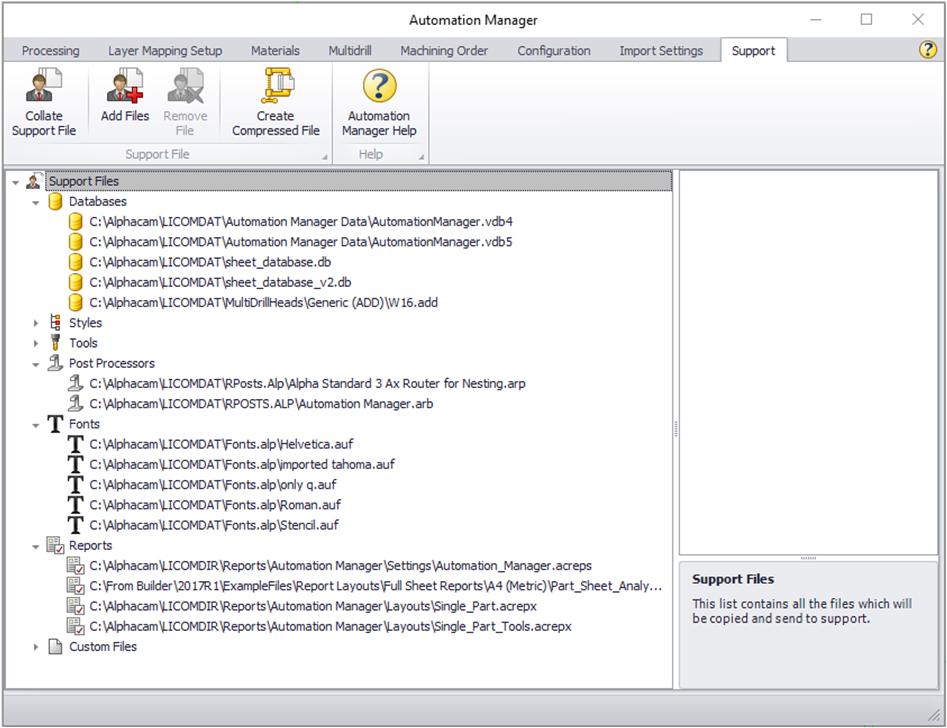
Task: Click database icon beside W16.add
Action: [x=75, y=303]
